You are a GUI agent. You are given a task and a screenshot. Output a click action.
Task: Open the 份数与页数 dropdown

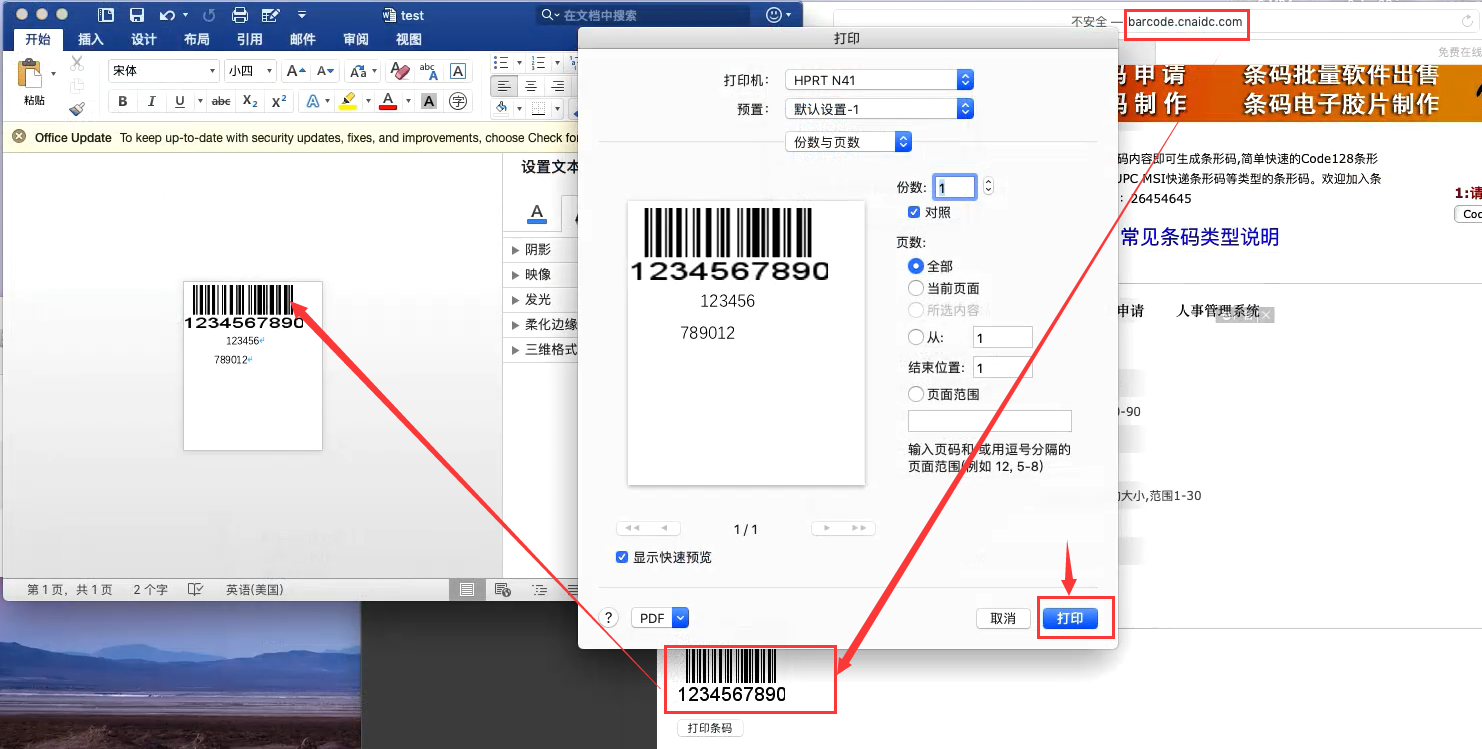coord(848,142)
